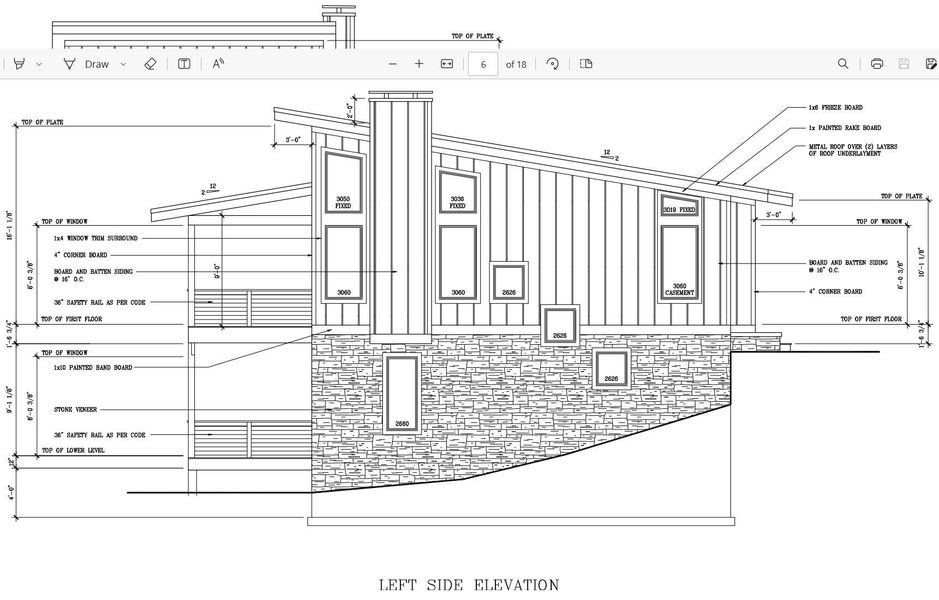
Task: Enable the Draw pen tool
Action: (x=68, y=63)
